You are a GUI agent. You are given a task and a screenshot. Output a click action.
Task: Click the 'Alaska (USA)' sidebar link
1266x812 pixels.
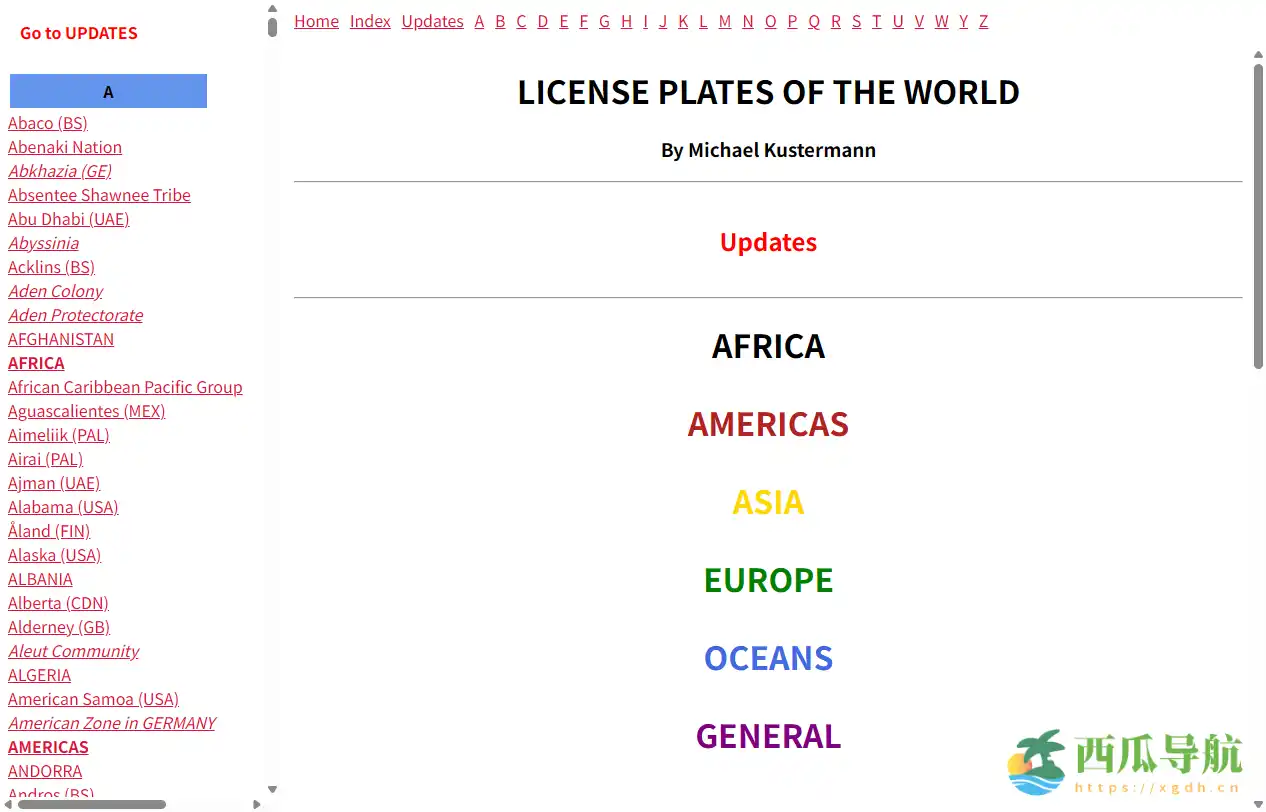[54, 555]
